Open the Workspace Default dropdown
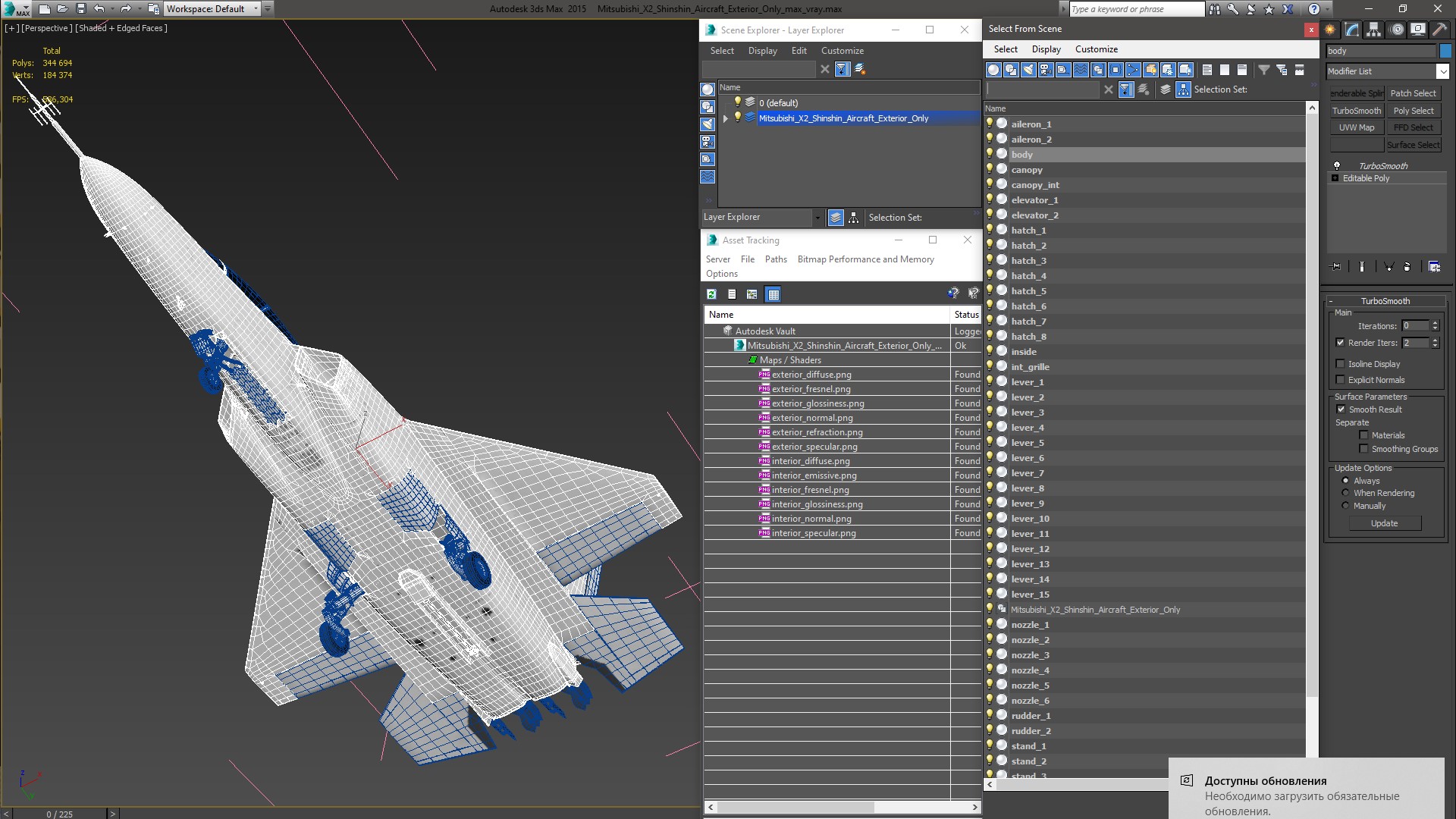 (213, 9)
